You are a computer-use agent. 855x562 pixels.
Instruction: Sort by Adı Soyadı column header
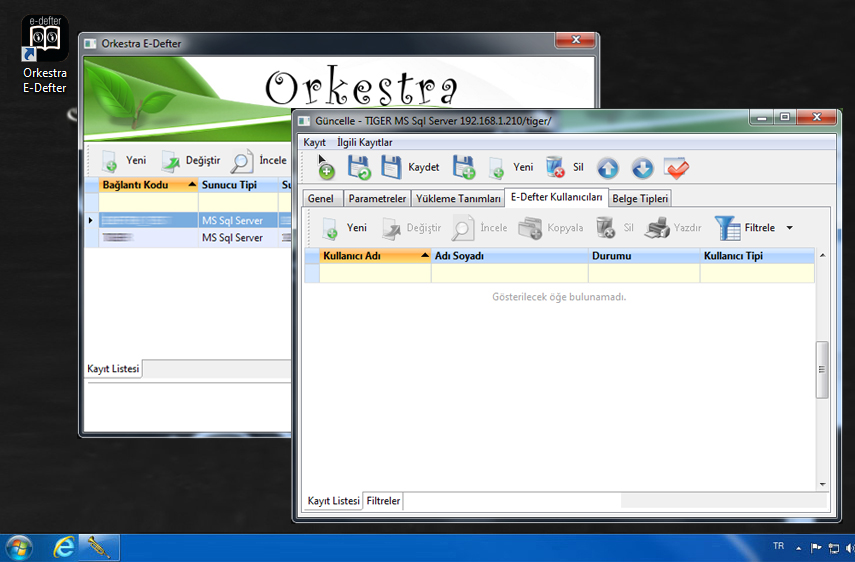[x=509, y=256]
